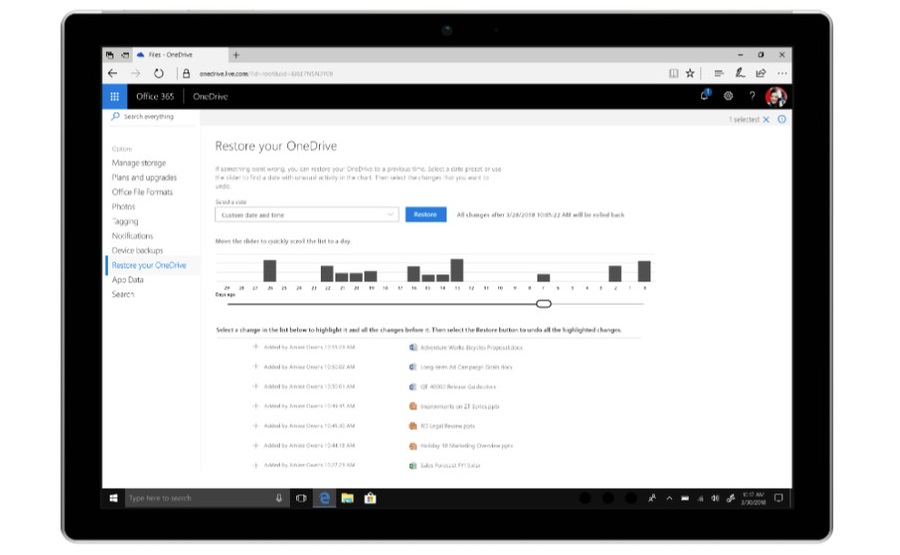Screen dimensions: 900x555
Task: Select Photos in the options sidebar
Action: [x=123, y=207]
